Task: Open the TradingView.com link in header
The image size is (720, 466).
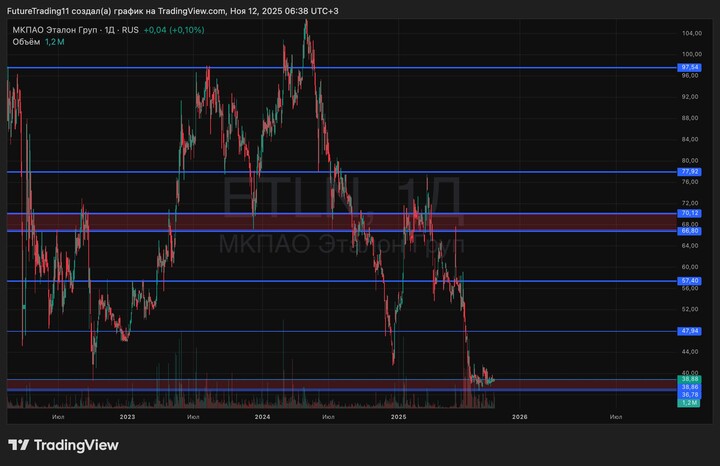Action: (190, 11)
